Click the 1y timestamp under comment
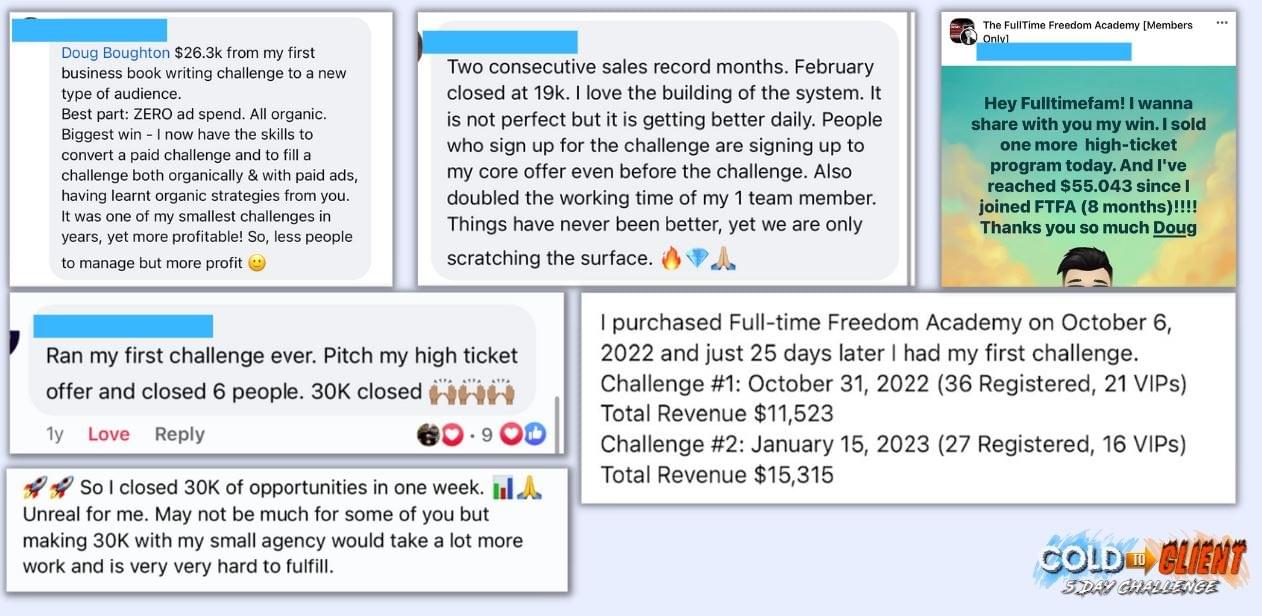The width and height of the screenshot is (1262, 616). click(x=55, y=434)
